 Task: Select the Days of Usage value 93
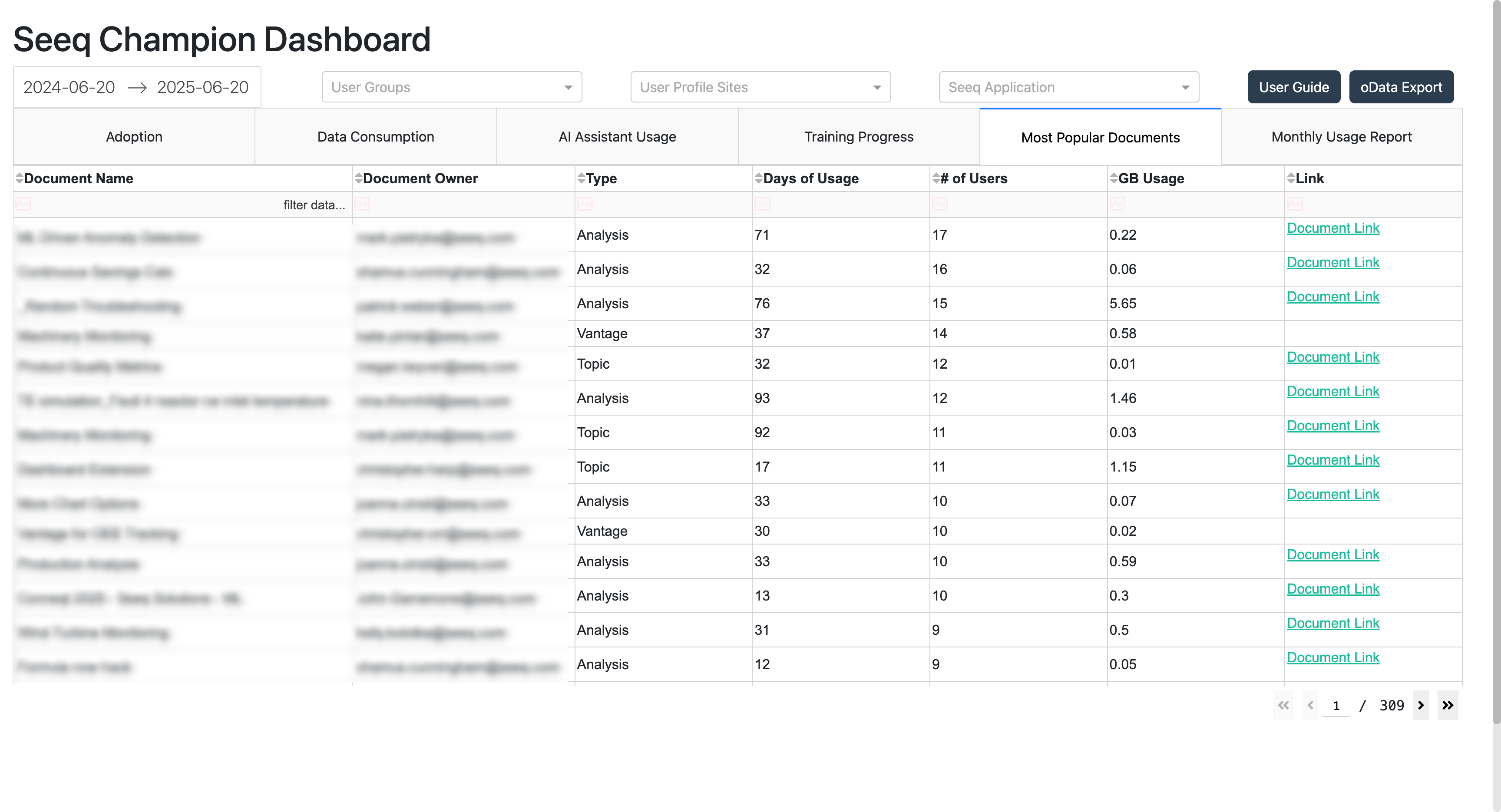pyautogui.click(x=762, y=399)
